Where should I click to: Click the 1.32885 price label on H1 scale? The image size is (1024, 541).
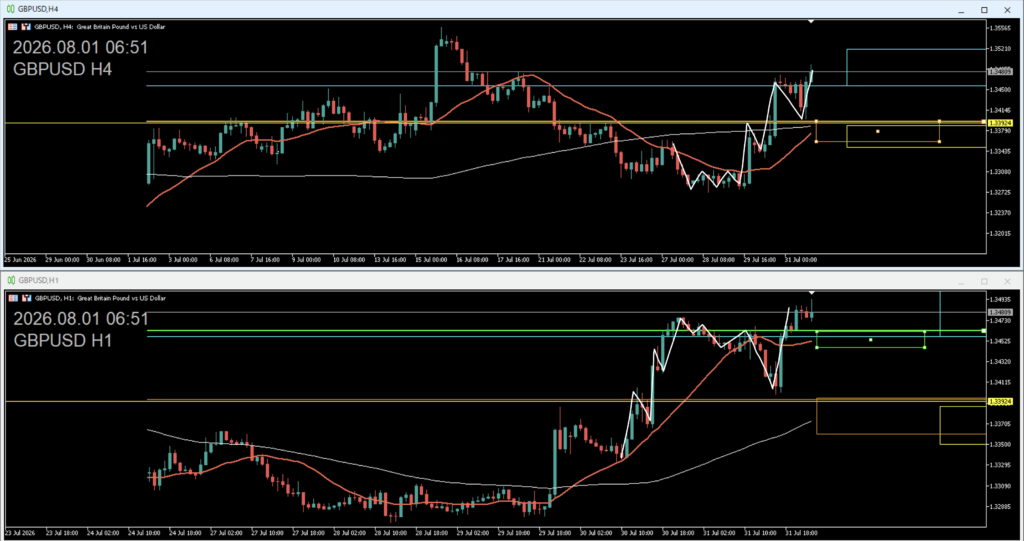click(1000, 506)
